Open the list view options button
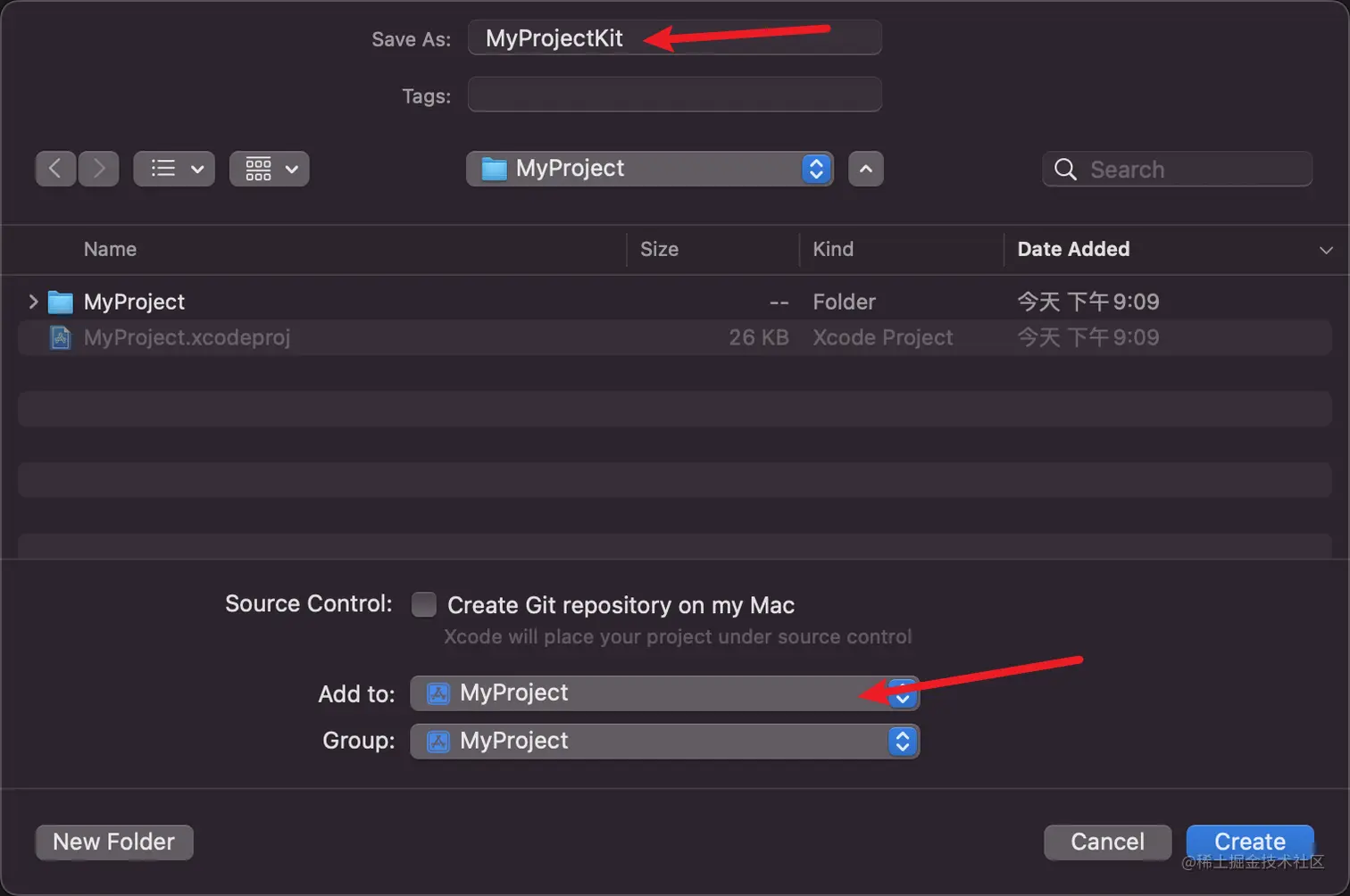1350x896 pixels. (174, 169)
